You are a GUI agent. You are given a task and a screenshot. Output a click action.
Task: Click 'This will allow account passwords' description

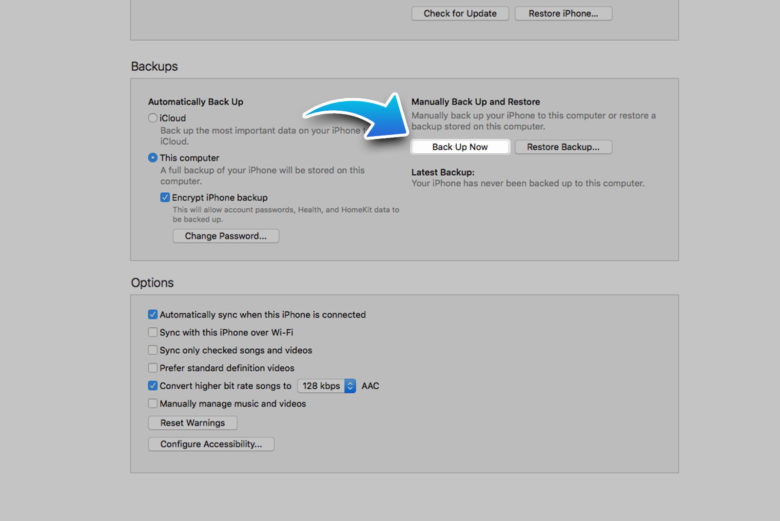(286, 214)
